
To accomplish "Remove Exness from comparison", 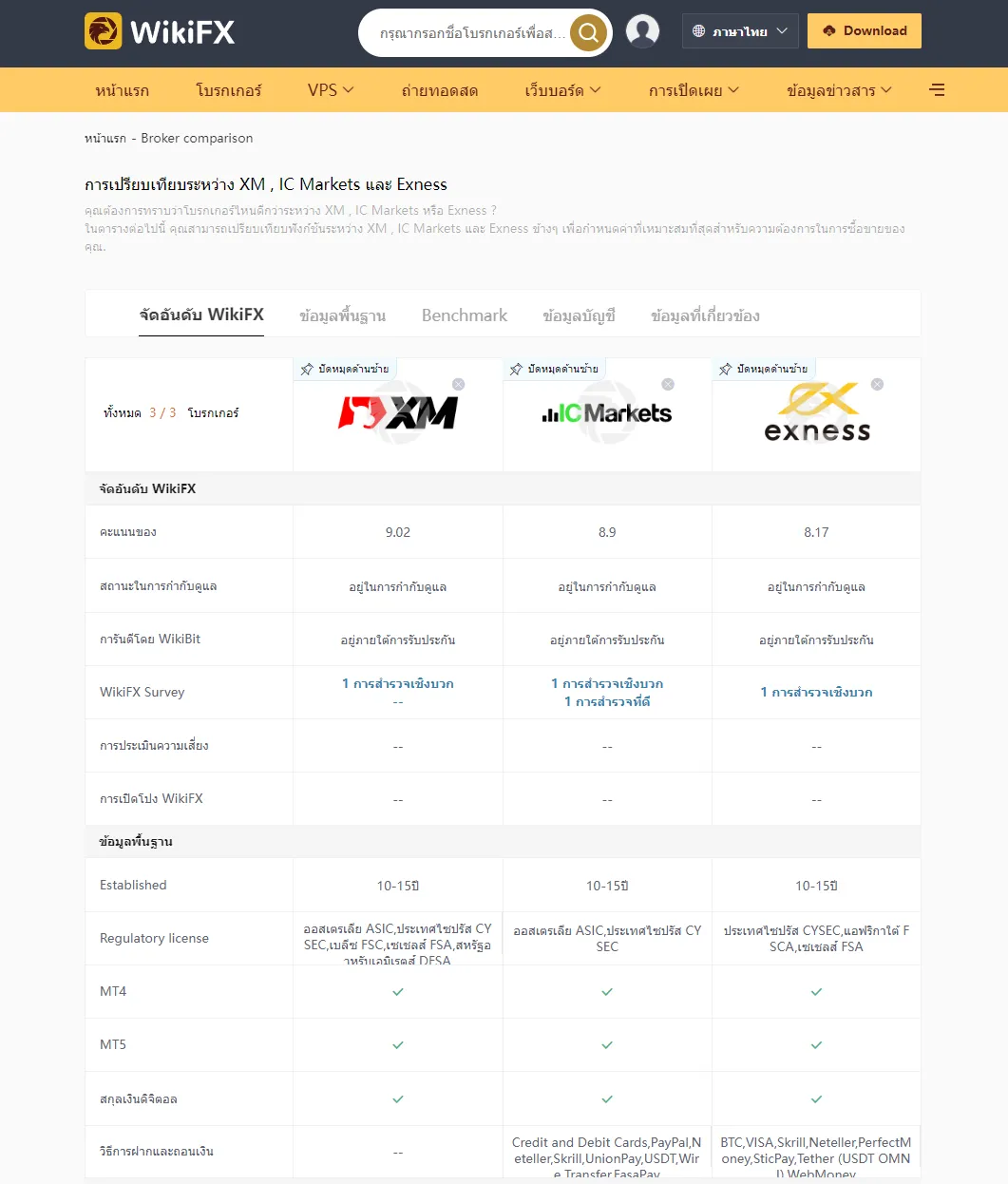I will [x=877, y=384].
